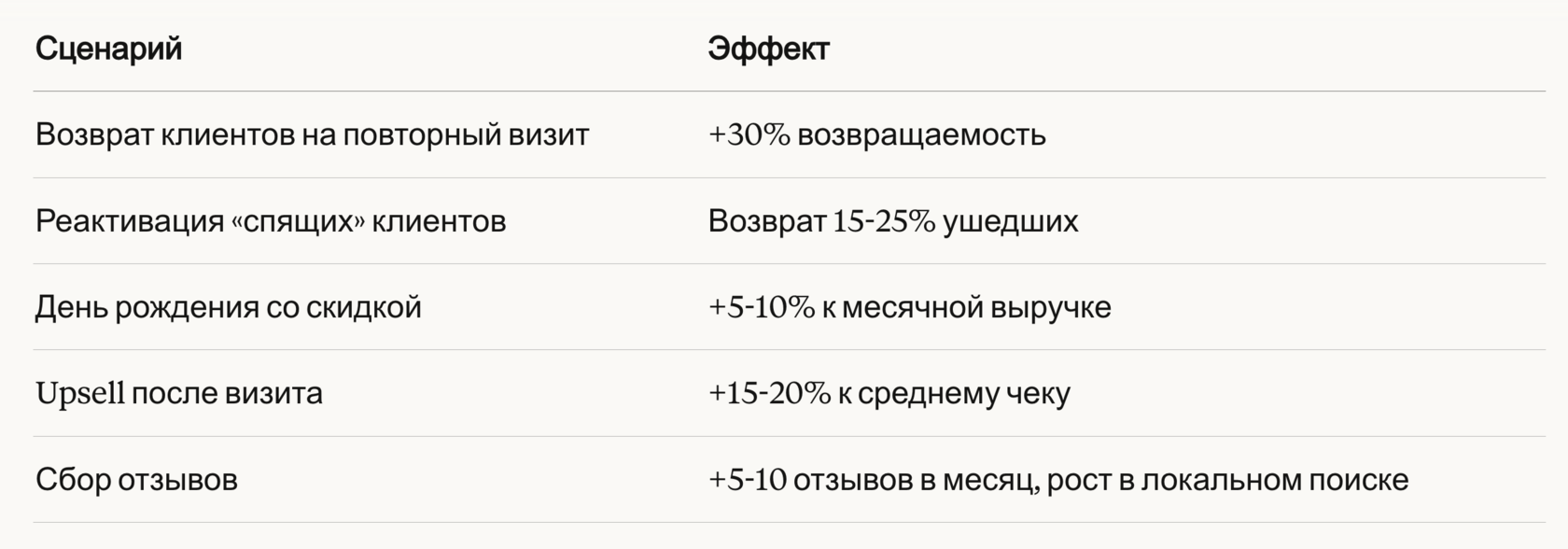
Task: Click the +5-10 отзывов в месяц text
Action: point(872,480)
